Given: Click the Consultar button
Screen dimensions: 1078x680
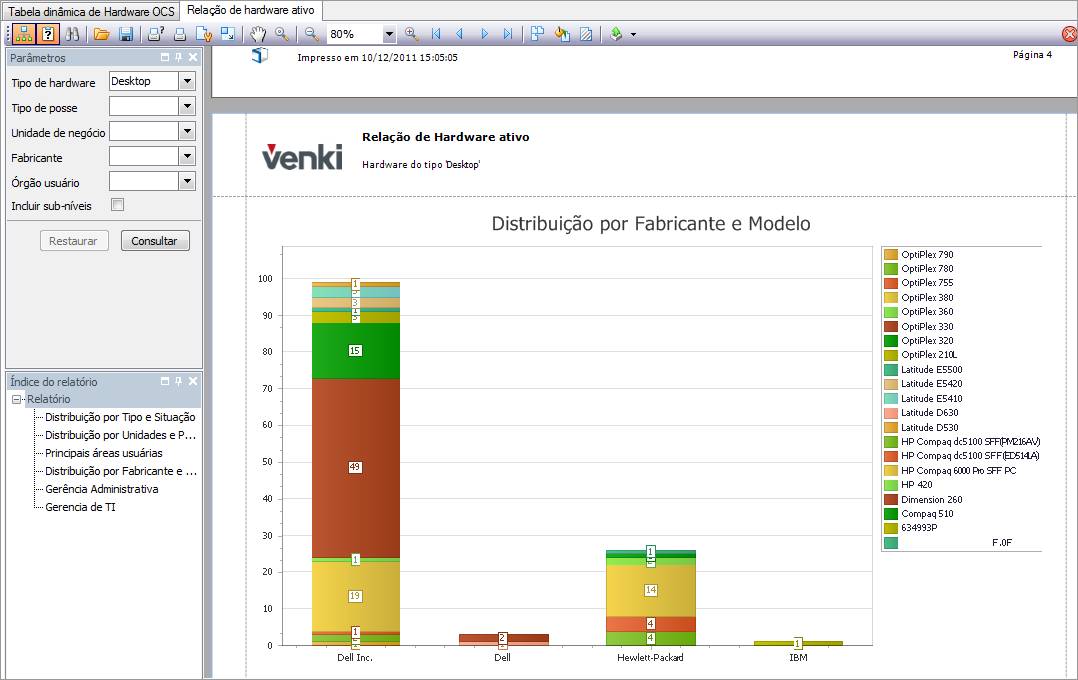Looking at the screenshot, I should (x=155, y=241).
